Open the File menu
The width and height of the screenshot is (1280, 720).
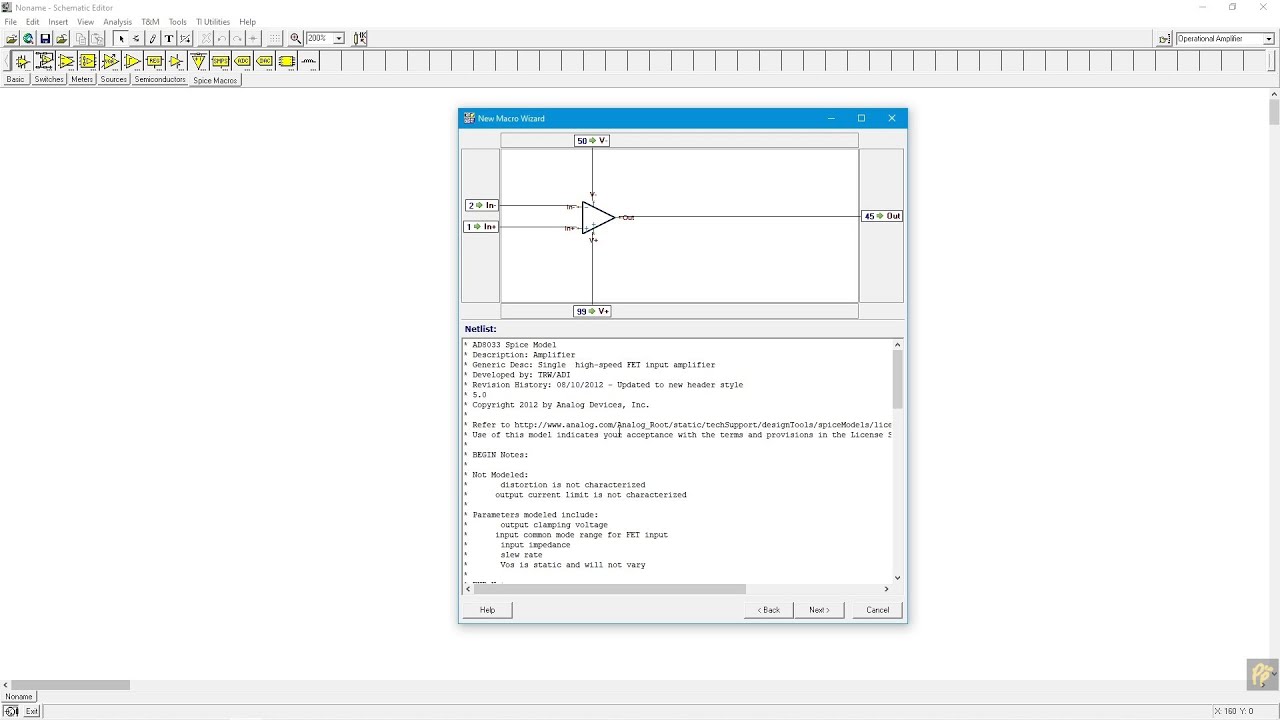10,21
